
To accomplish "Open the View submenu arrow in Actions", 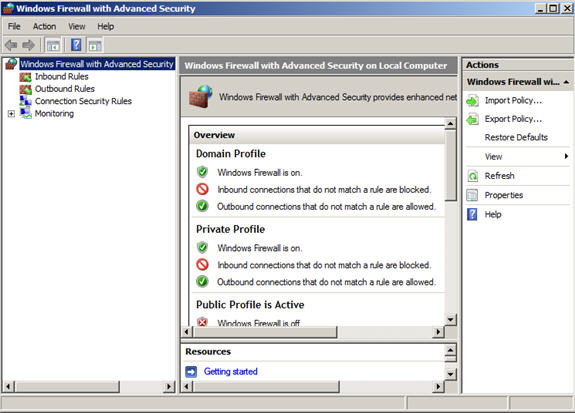I will coord(566,156).
